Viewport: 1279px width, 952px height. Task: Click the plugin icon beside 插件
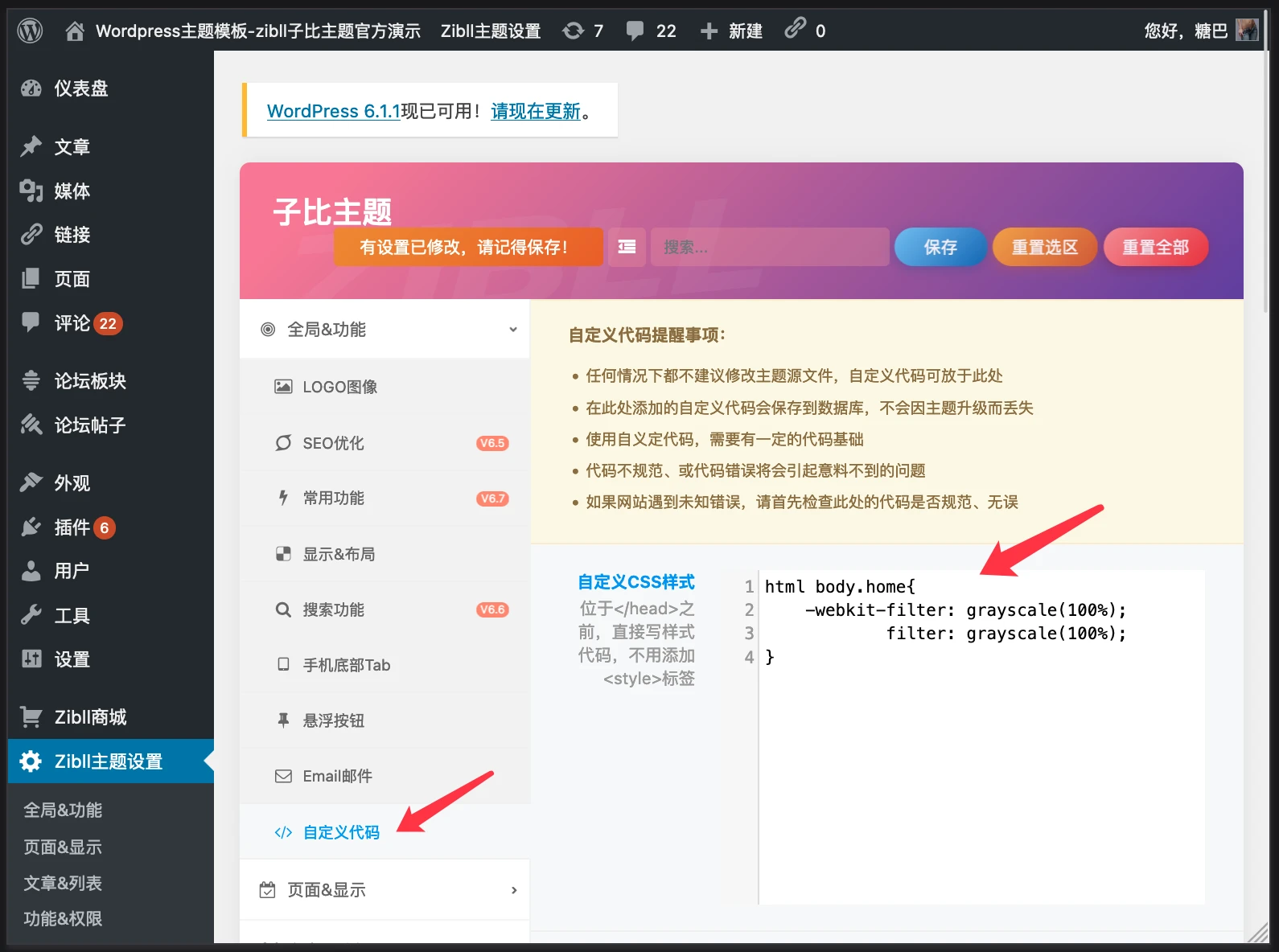click(31, 527)
